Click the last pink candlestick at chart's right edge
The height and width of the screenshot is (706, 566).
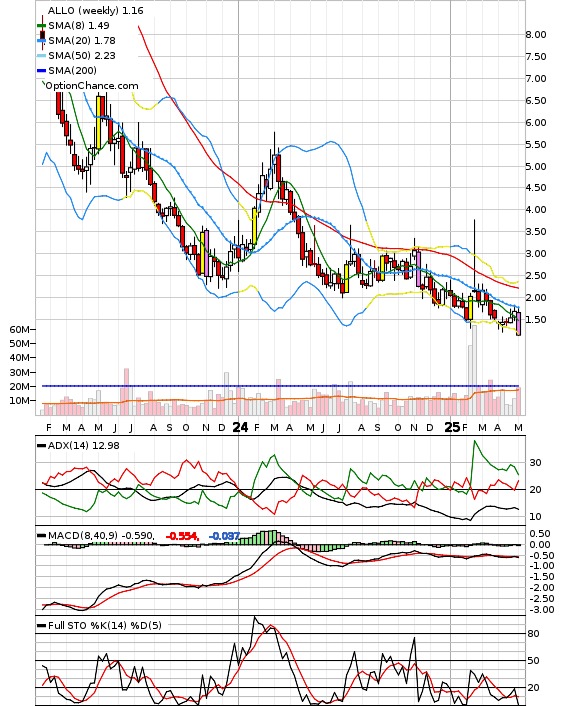coord(519,324)
